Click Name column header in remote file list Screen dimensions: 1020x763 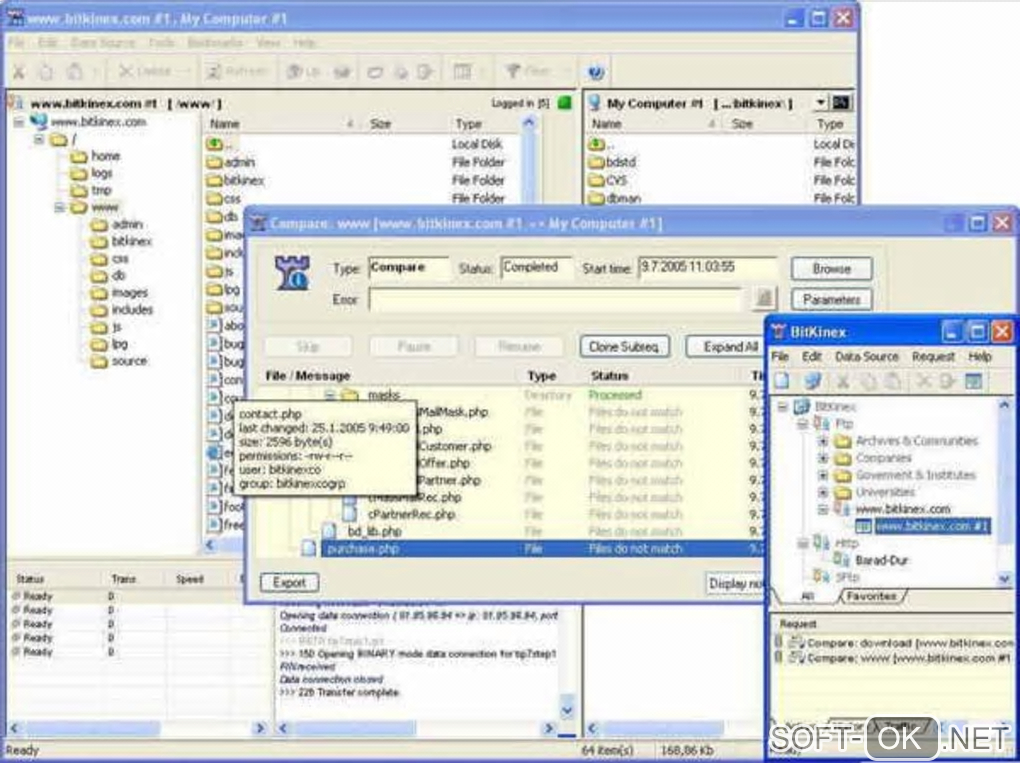coord(278,124)
